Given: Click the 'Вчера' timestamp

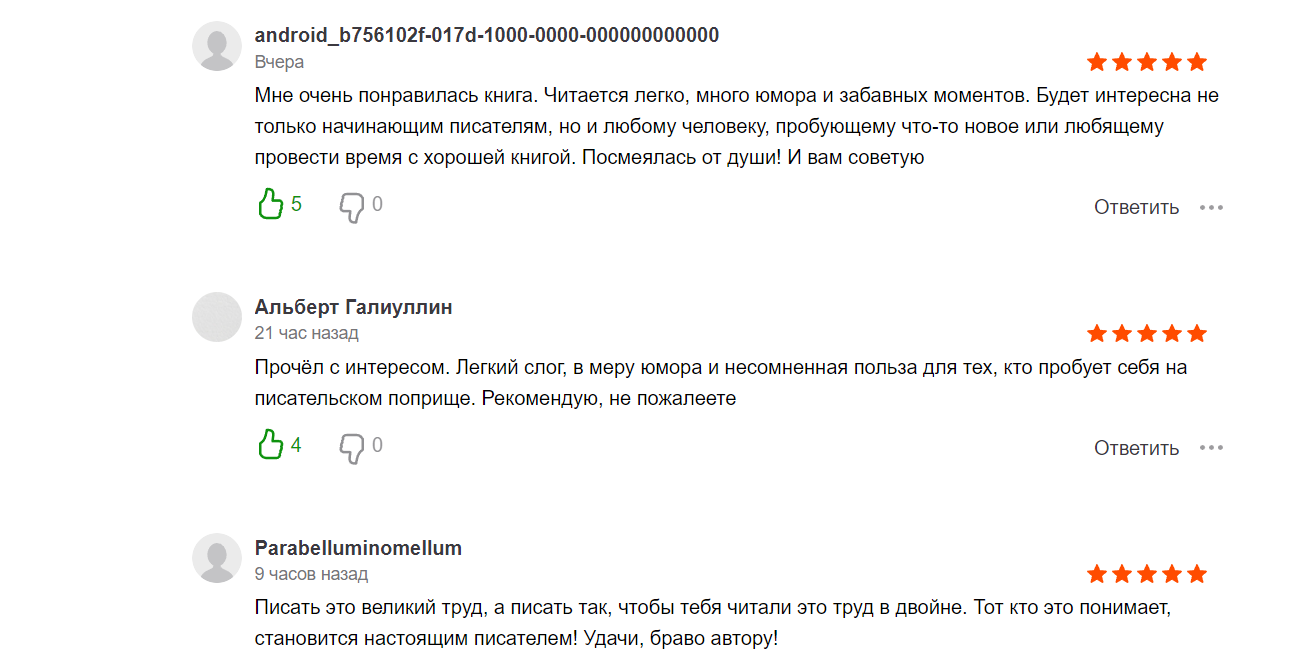Looking at the screenshot, I should coord(279,62).
